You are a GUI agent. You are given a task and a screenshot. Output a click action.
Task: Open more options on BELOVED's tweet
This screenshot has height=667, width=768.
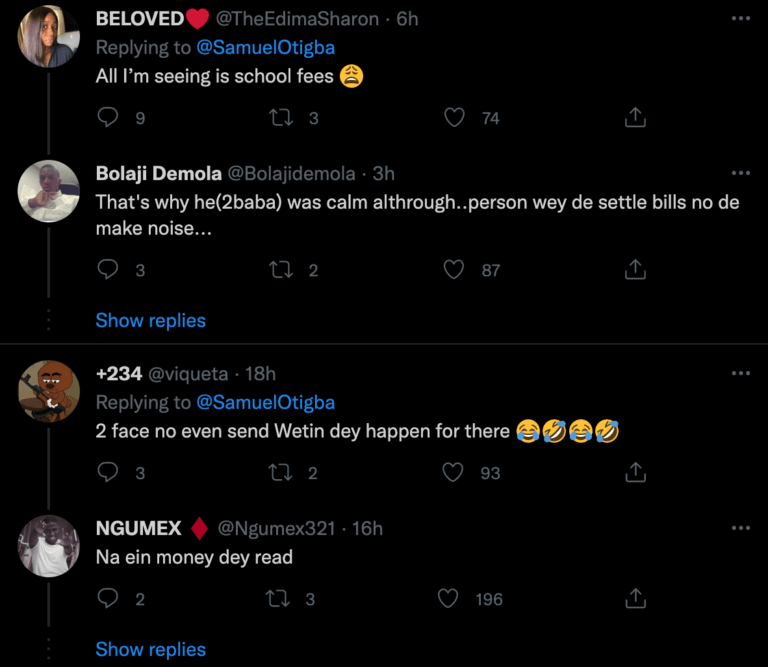click(x=740, y=19)
